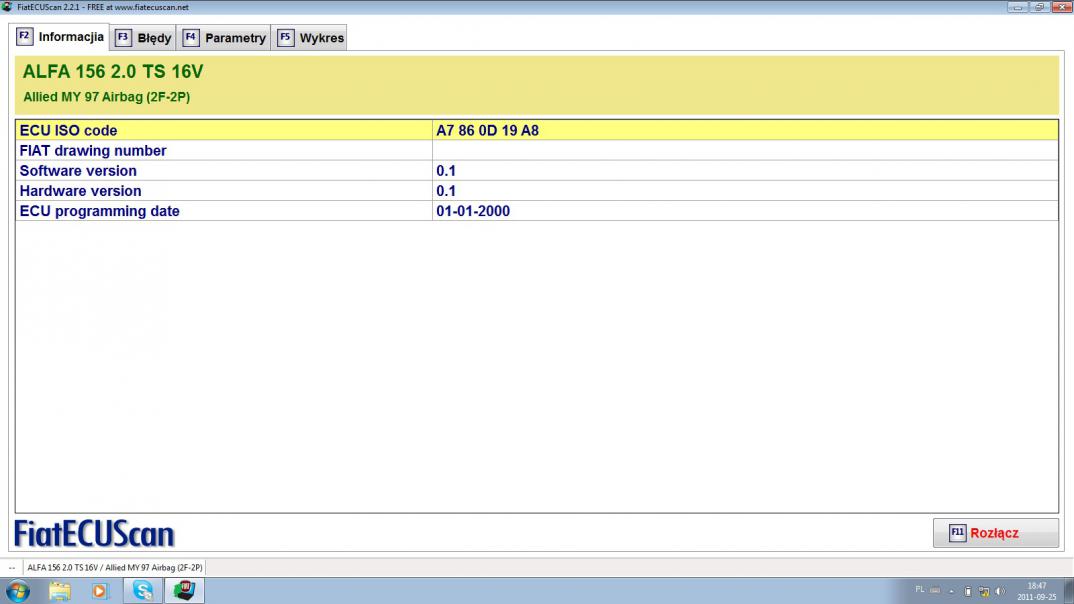Select the ECU programming date label
1074x604 pixels.
pos(99,211)
